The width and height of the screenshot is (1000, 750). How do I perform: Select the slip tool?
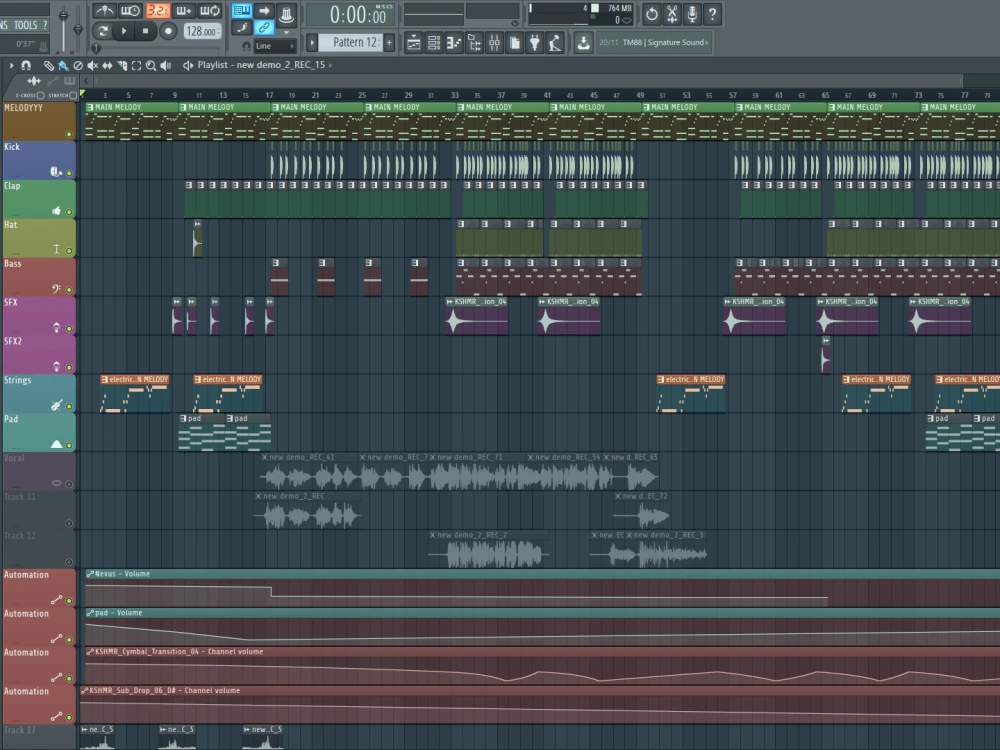click(107, 65)
